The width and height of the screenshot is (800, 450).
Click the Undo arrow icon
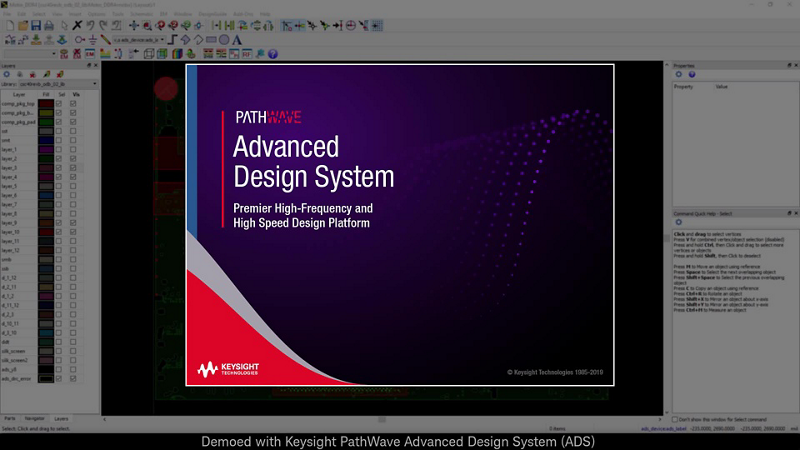point(90,25)
